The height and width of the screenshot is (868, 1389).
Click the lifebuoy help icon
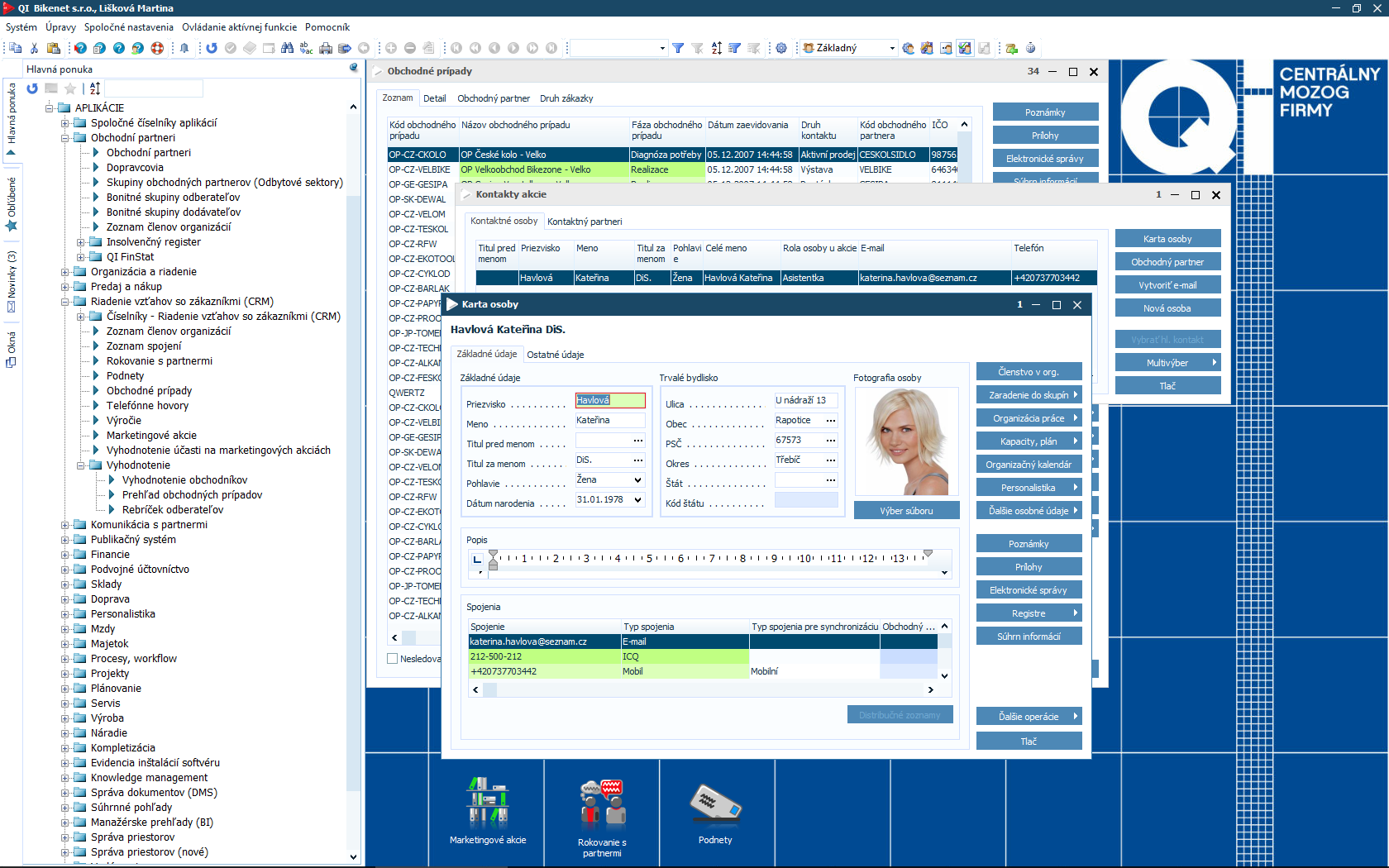point(157,48)
